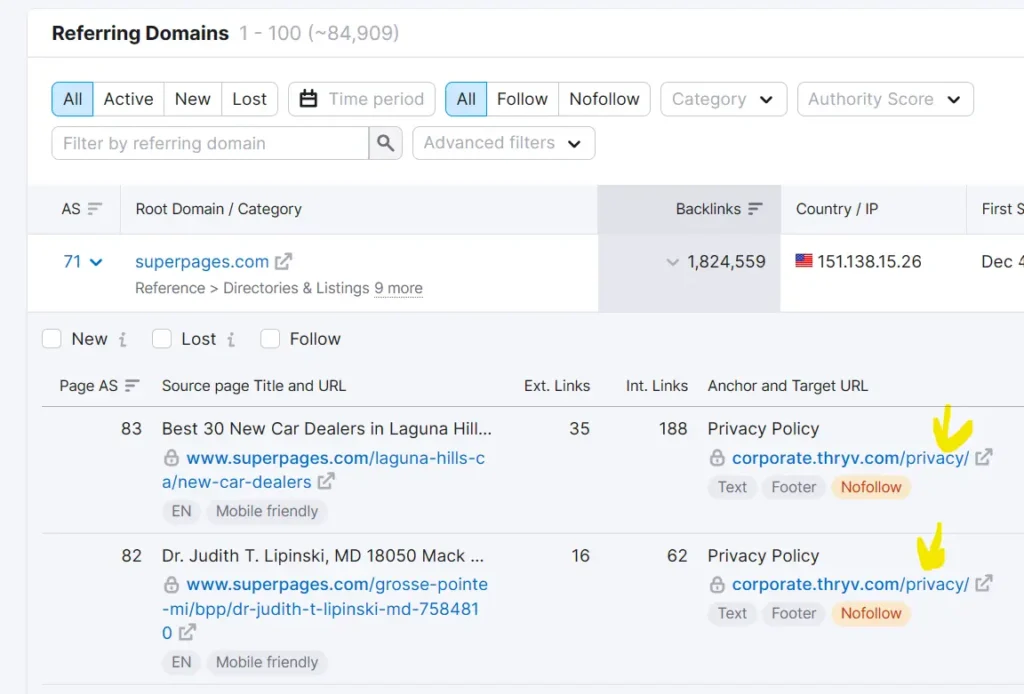
Task: Check the New checkbox
Action: click(x=52, y=339)
